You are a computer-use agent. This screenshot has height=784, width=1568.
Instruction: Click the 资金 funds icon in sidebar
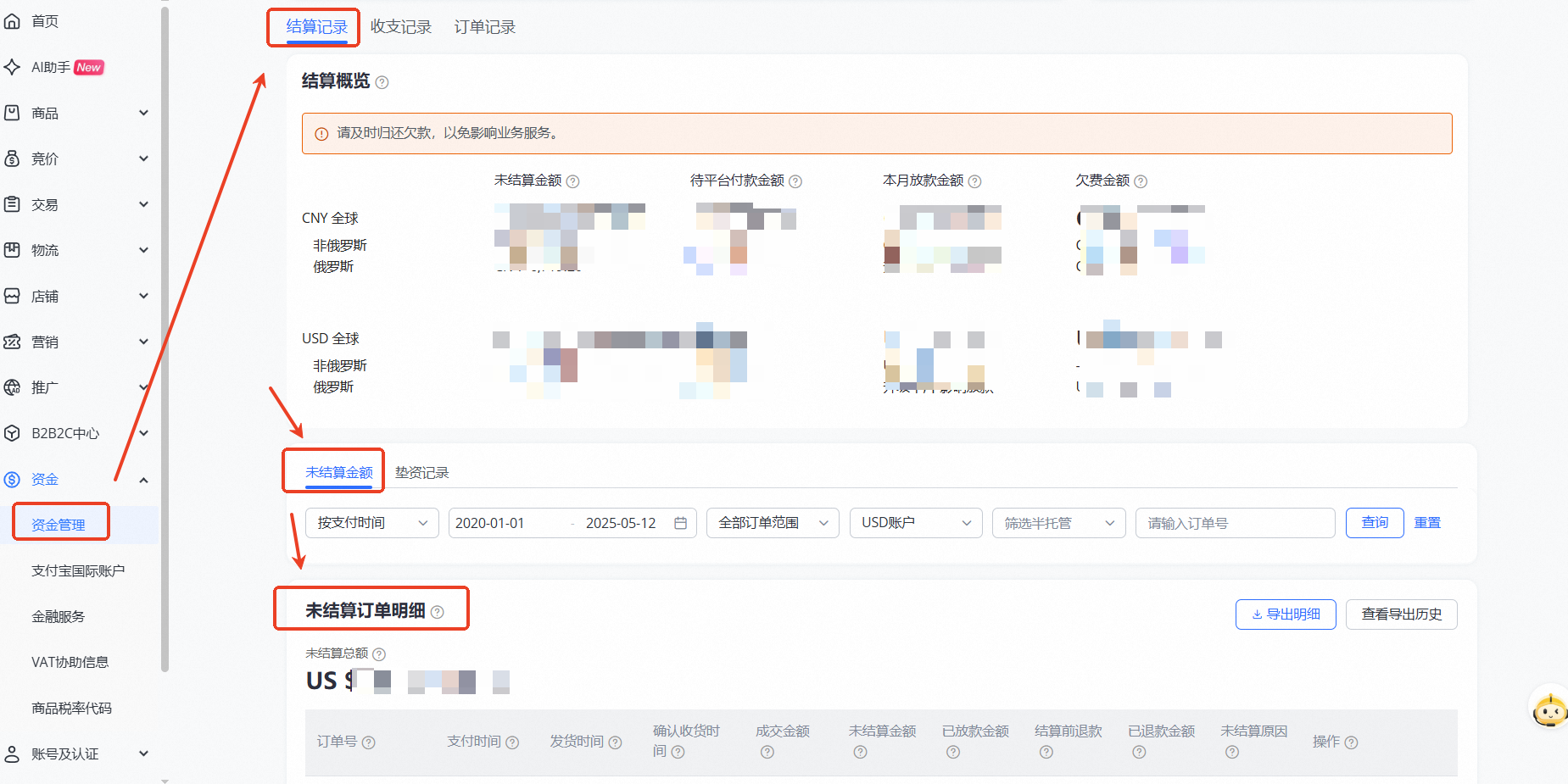coord(13,479)
